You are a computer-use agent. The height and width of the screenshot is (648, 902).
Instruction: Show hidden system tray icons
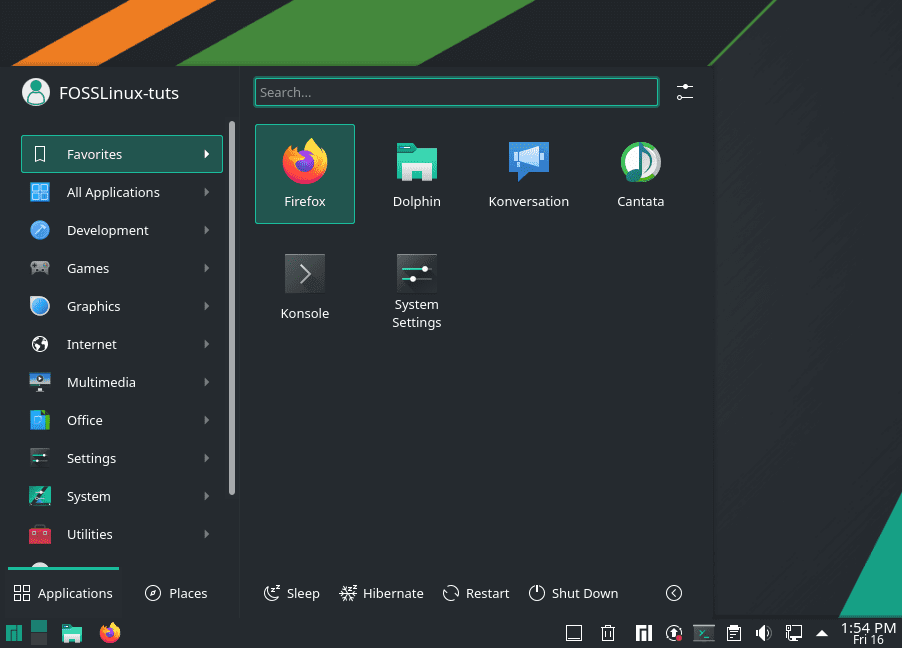pyautogui.click(x=822, y=633)
